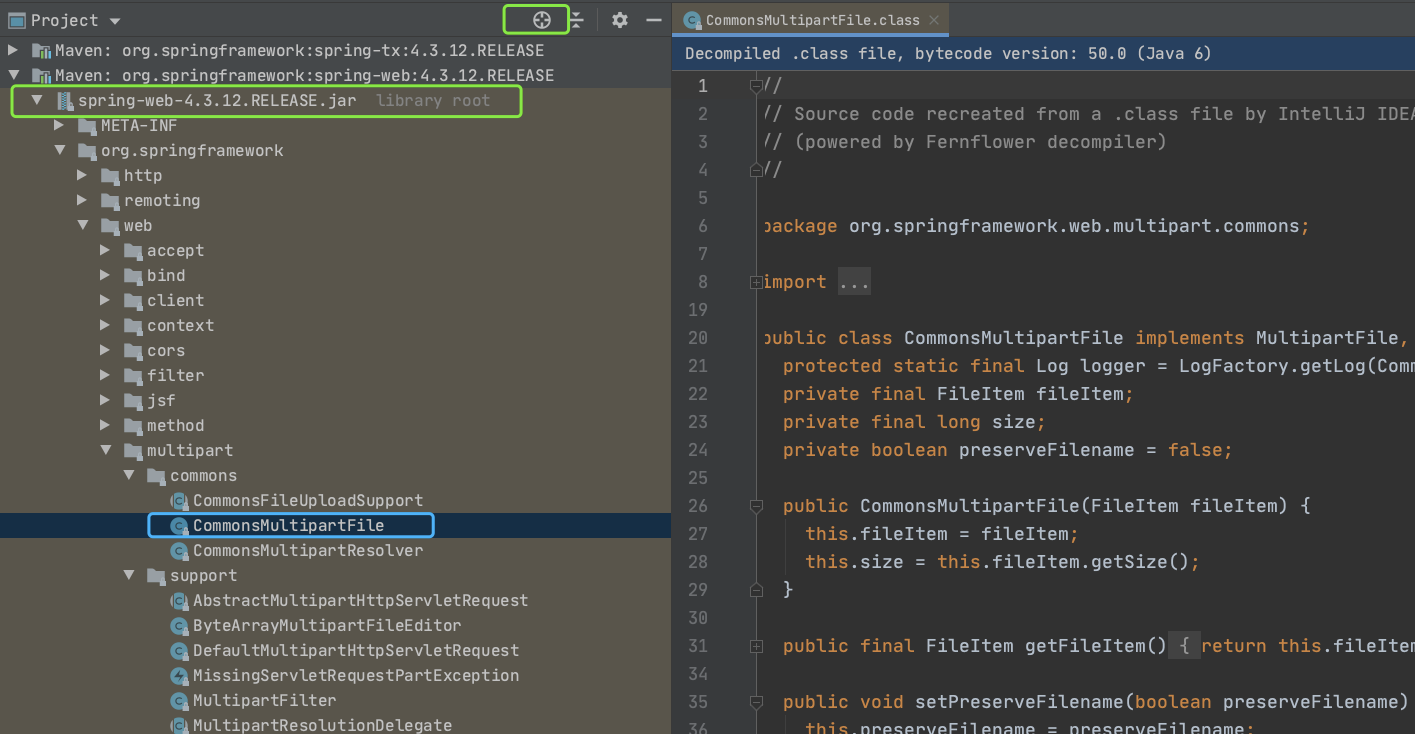
Task: Collapse the multipart package arrow
Action: (x=106, y=450)
